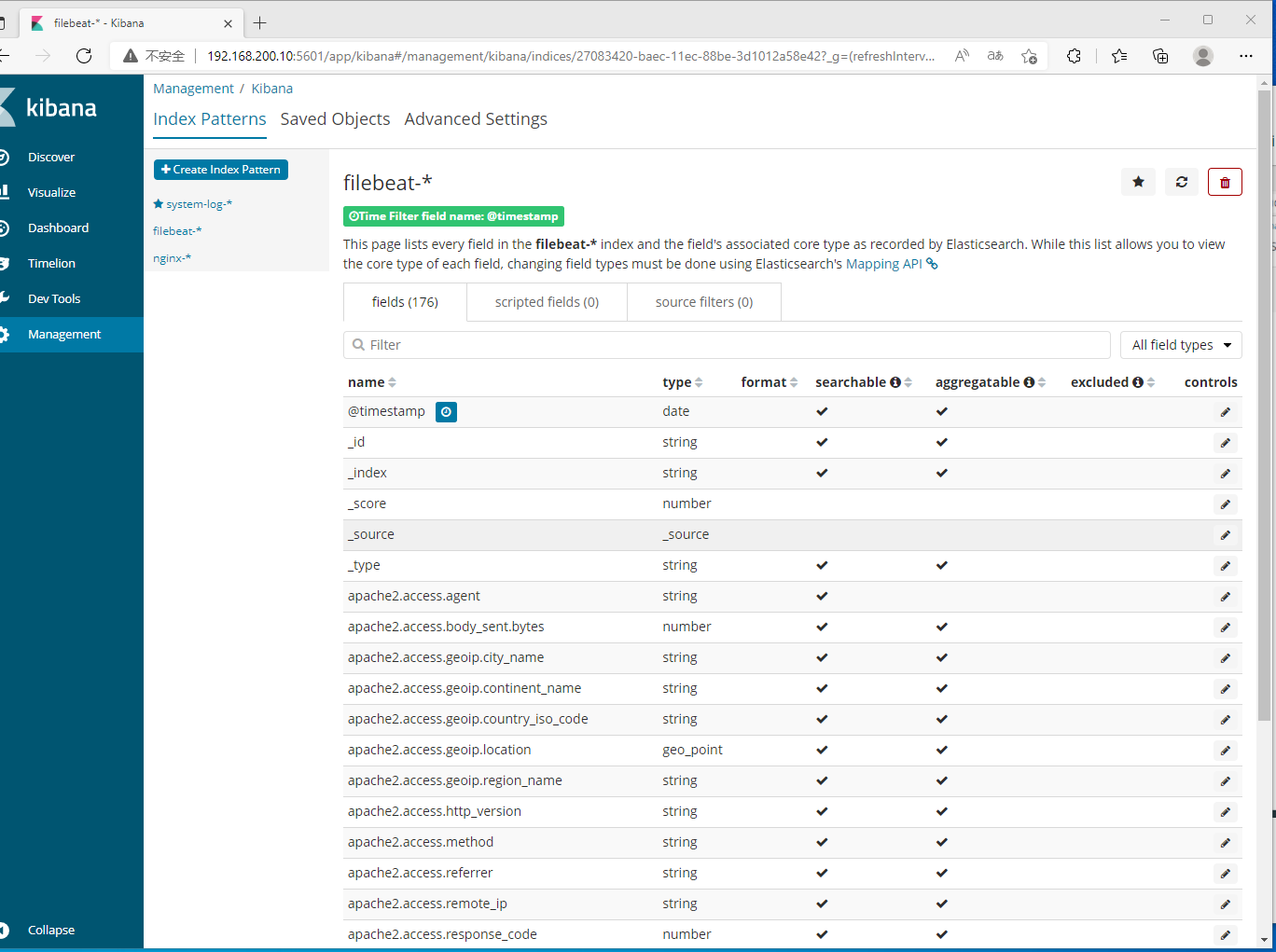Open Dev Tools in the sidebar
Screen dimensions: 1276x952
coord(72,299)
